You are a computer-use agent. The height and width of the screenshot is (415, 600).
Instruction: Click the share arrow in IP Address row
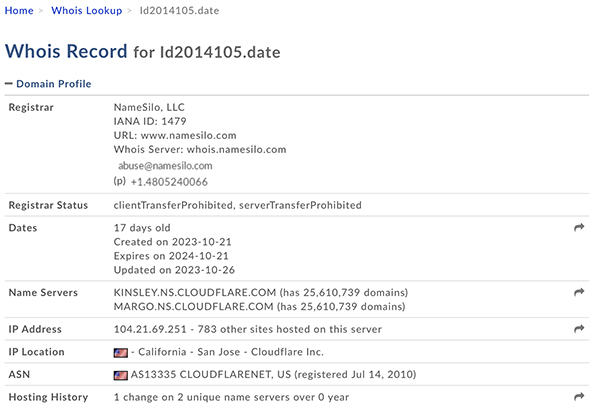coord(579,329)
